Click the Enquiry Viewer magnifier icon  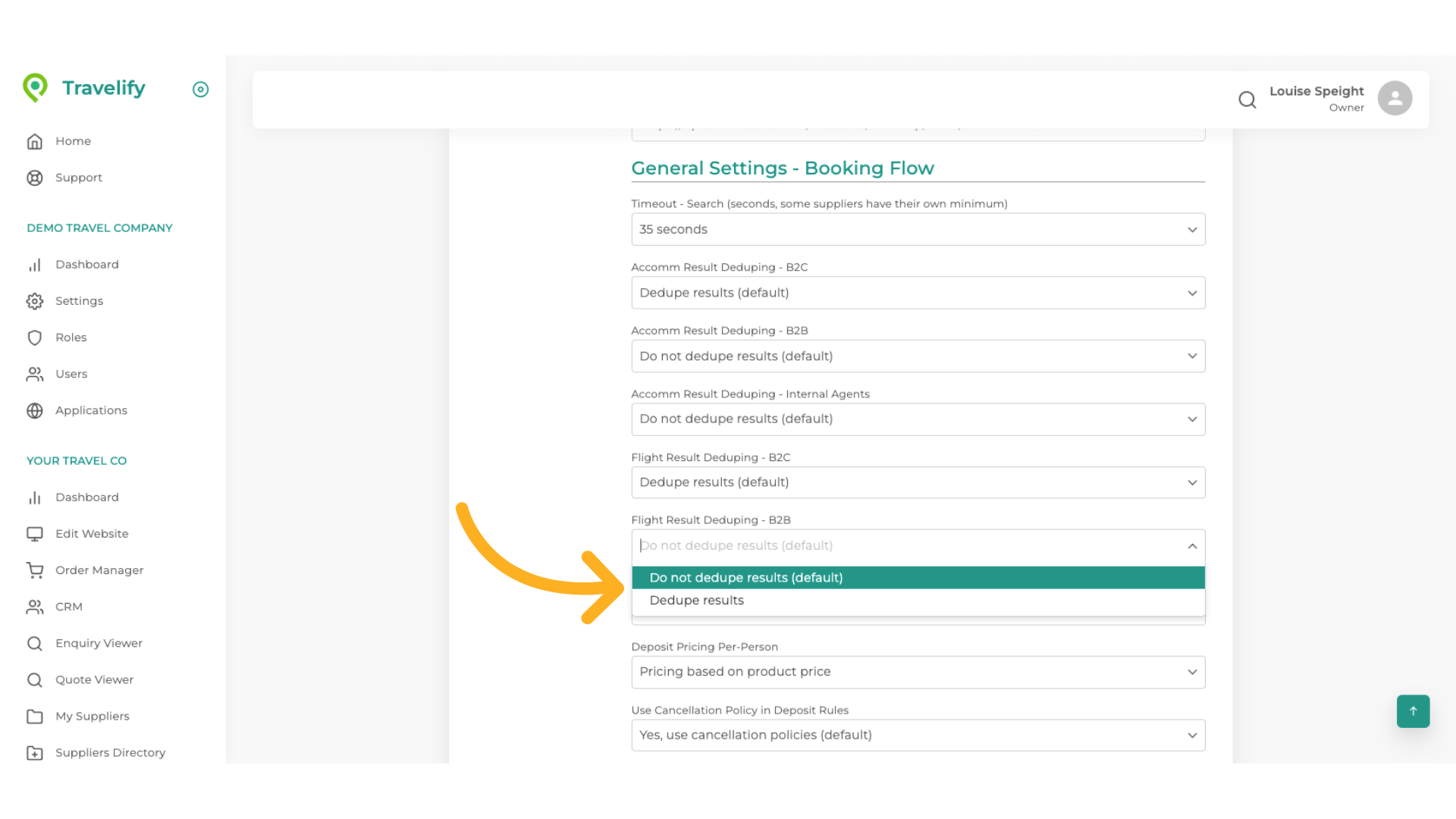pyautogui.click(x=35, y=643)
